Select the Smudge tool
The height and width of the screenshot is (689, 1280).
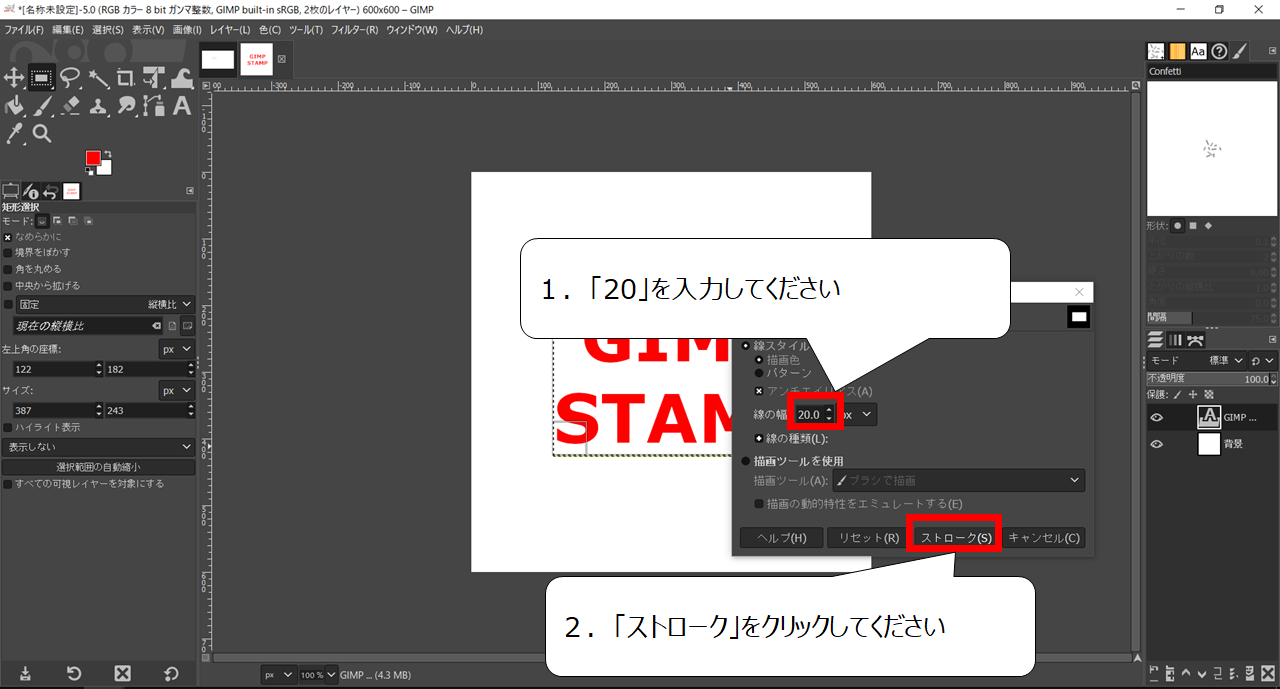pyautogui.click(x=126, y=105)
